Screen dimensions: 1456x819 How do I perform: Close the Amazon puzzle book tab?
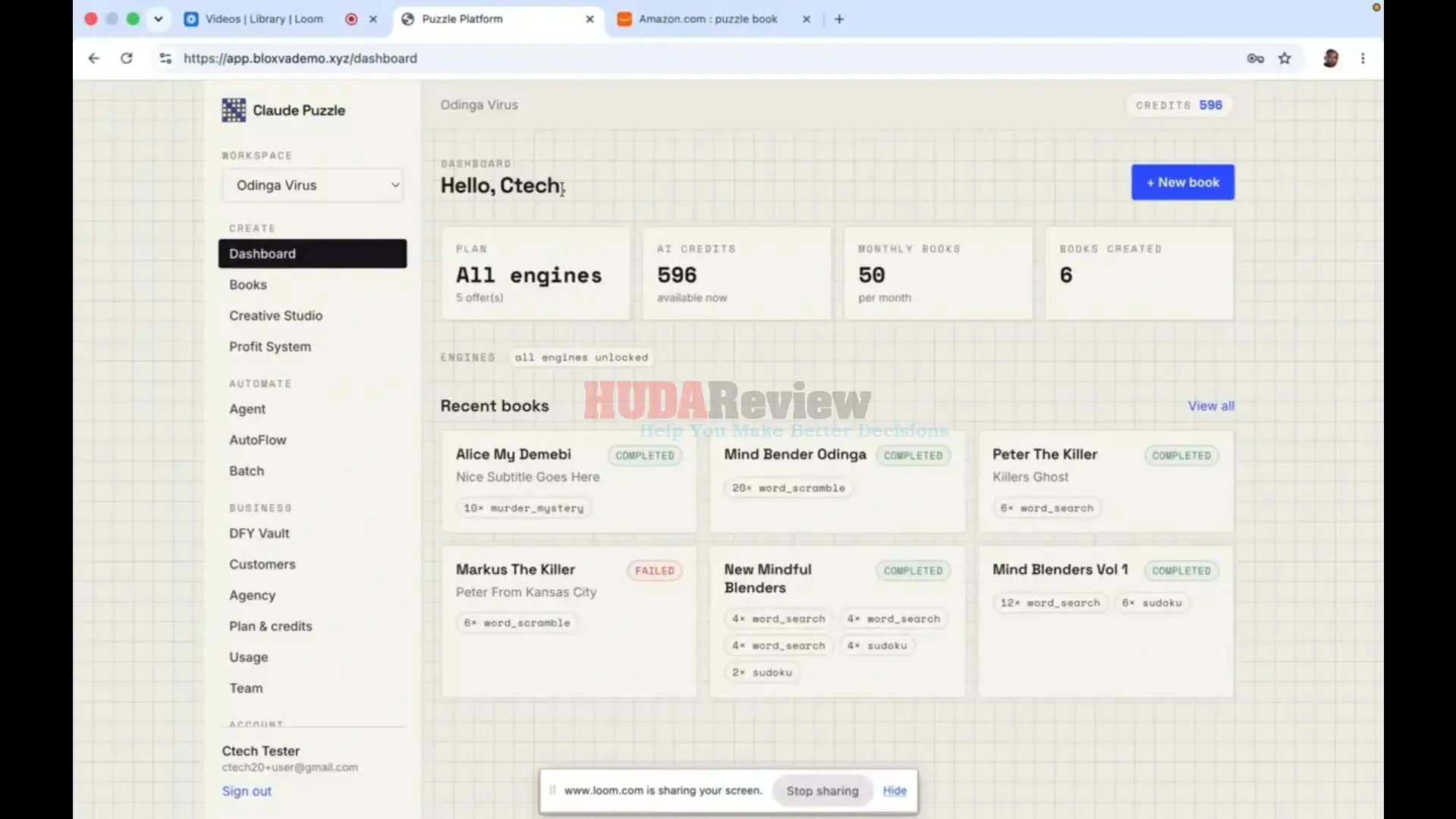806,19
